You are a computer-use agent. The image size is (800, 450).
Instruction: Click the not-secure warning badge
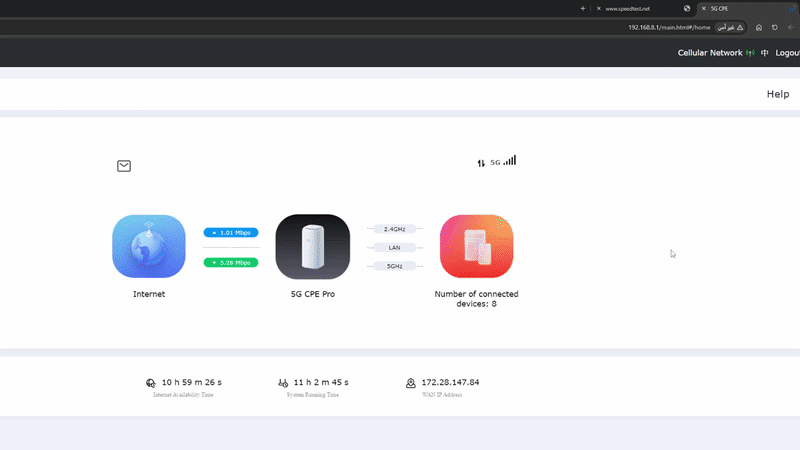[x=730, y=28]
